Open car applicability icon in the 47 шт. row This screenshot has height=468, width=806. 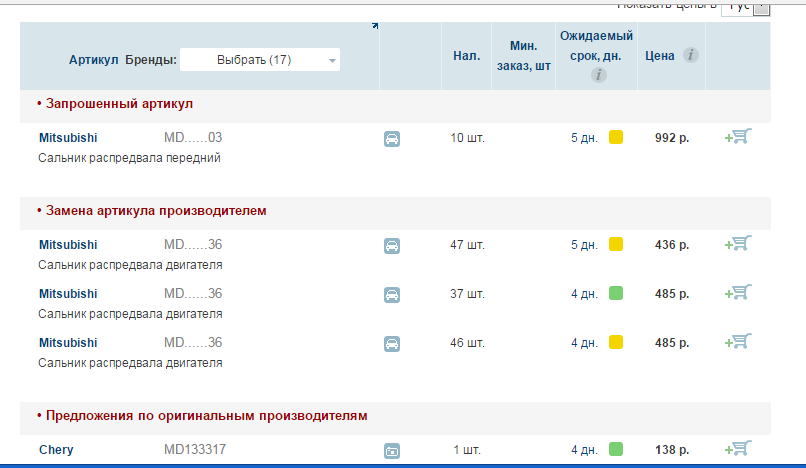pos(392,246)
